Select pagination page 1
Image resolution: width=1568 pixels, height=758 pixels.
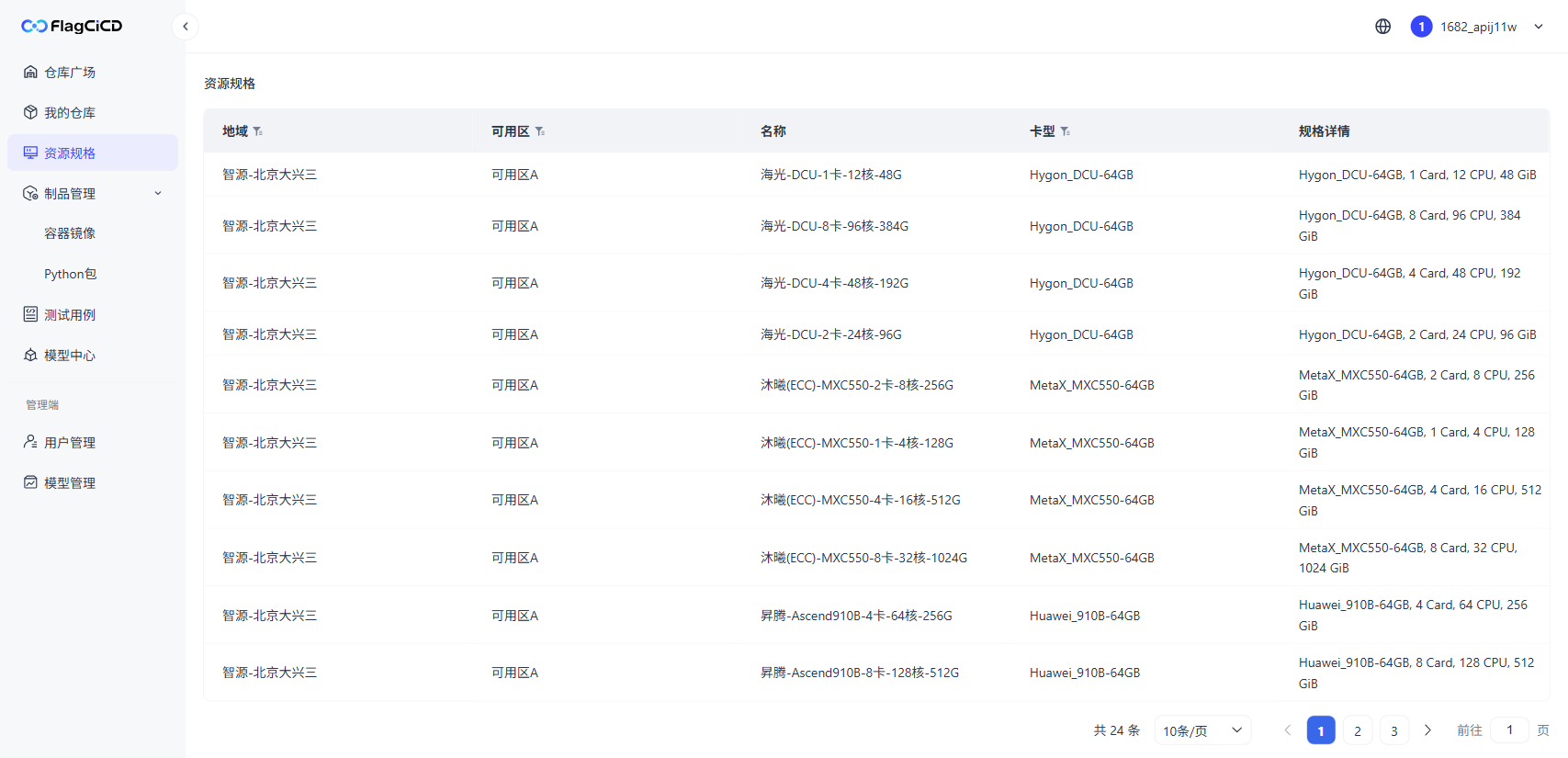coord(1321,730)
